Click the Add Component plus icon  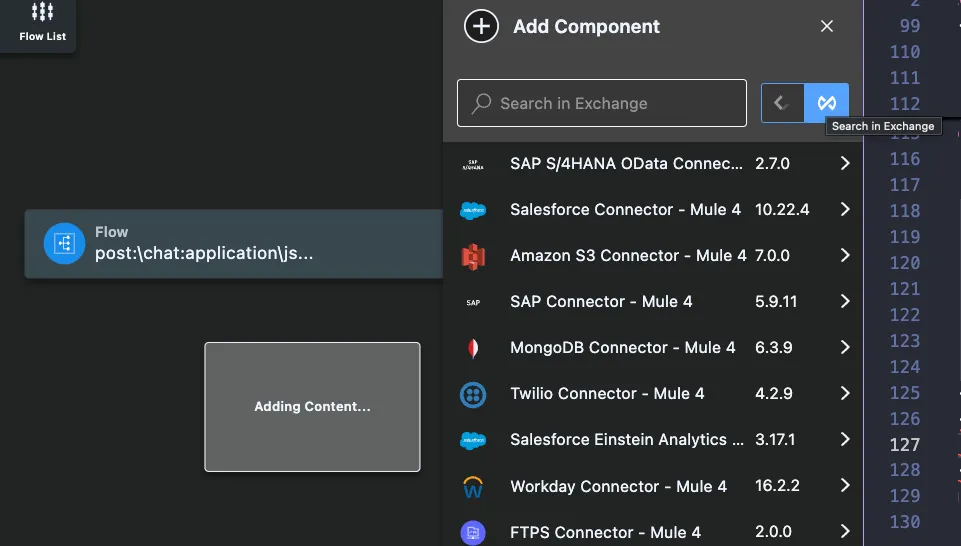[x=481, y=26]
